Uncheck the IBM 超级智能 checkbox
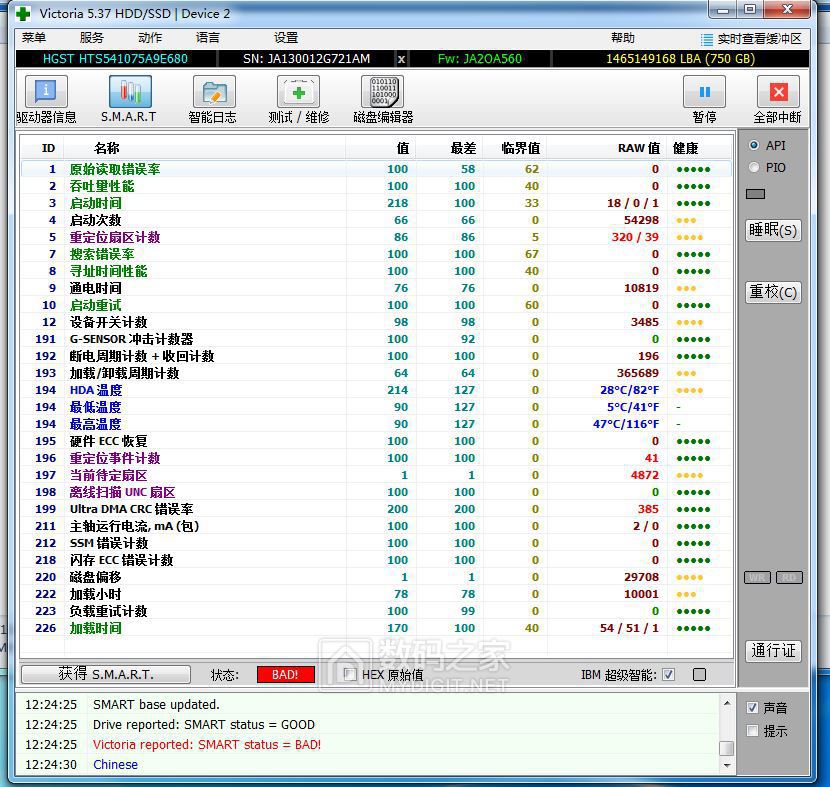 pyautogui.click(x=669, y=674)
